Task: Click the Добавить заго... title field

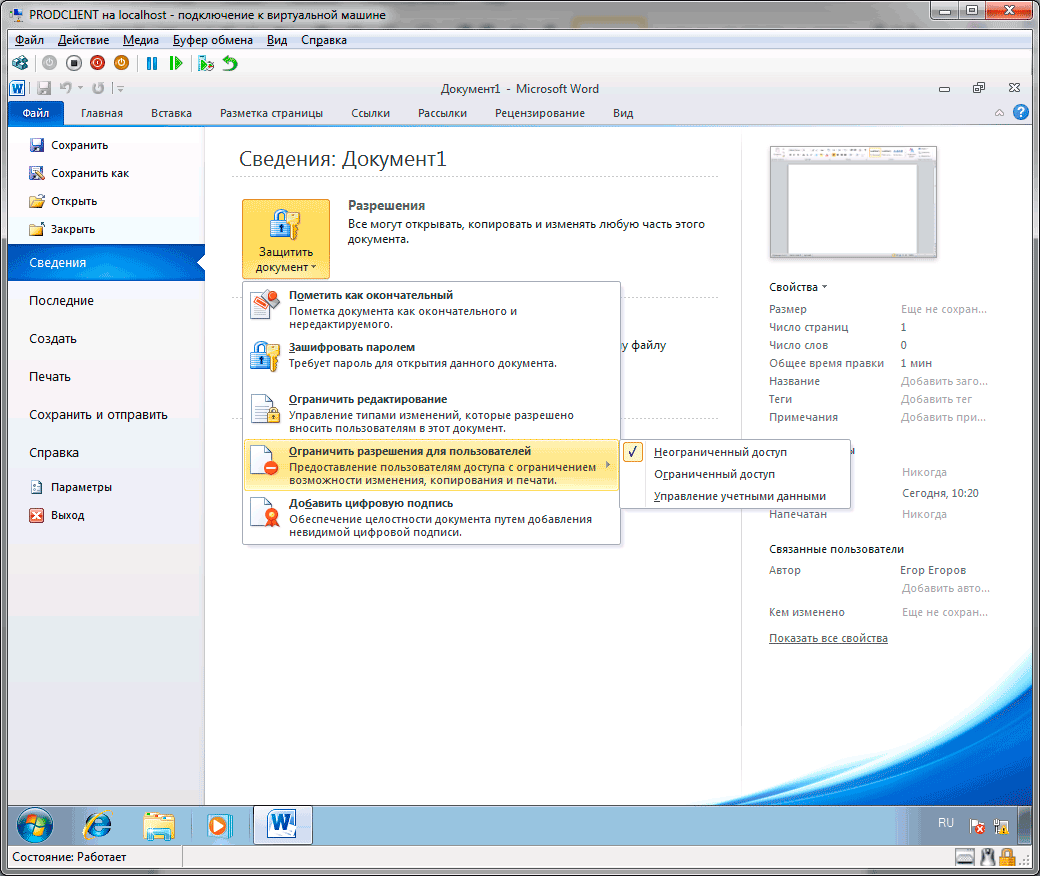Action: pyautogui.click(x=944, y=381)
